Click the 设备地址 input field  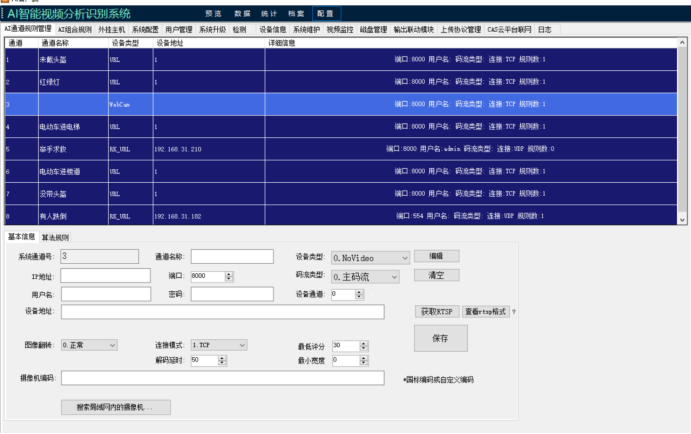(x=223, y=312)
